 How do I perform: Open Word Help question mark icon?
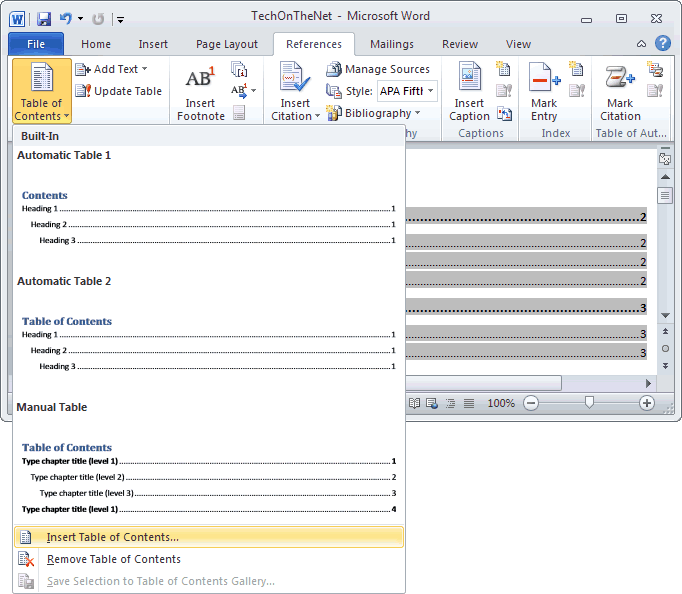(663, 43)
